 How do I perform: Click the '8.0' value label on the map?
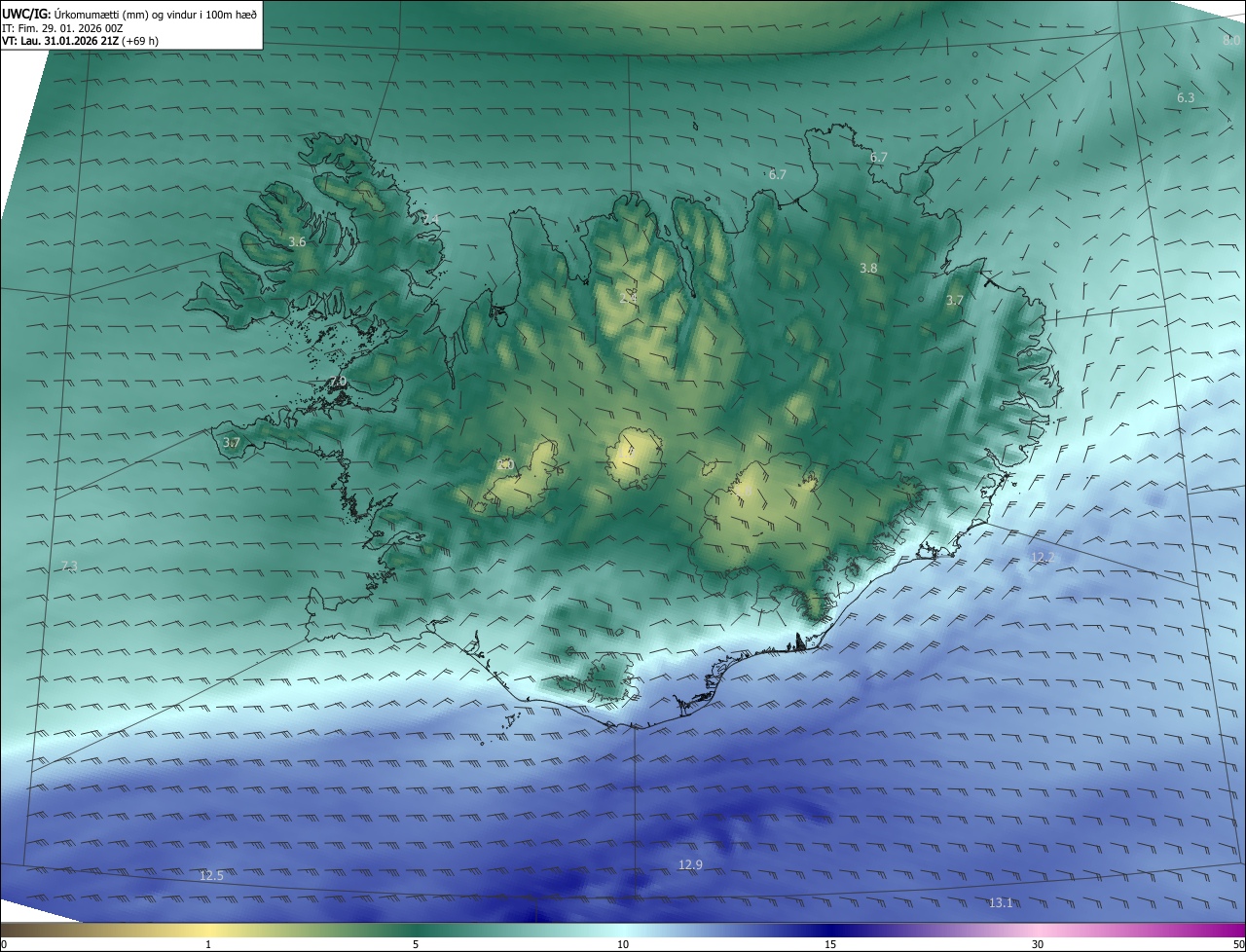tap(1231, 40)
